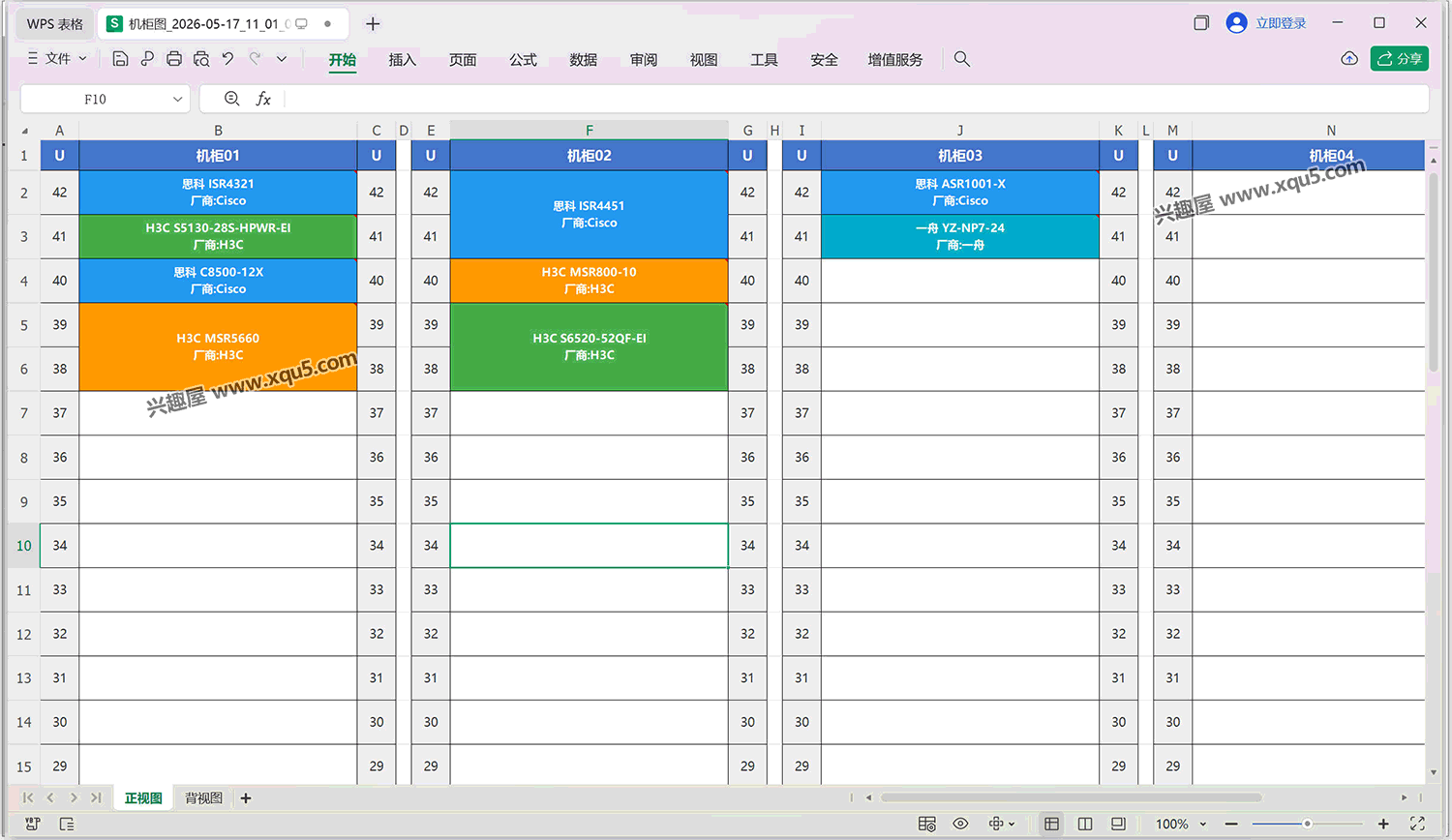Open Print Preview icon
Image resolution: width=1452 pixels, height=840 pixels.
pyautogui.click(x=201, y=59)
